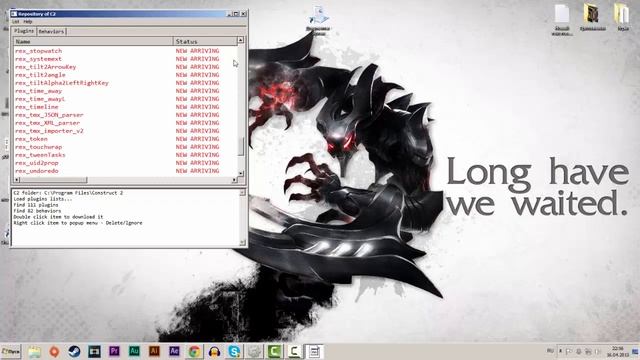Launch Adobe Premiere Pro from taskbar
Image resolution: width=640 pixels, height=360 pixels.
114,351
